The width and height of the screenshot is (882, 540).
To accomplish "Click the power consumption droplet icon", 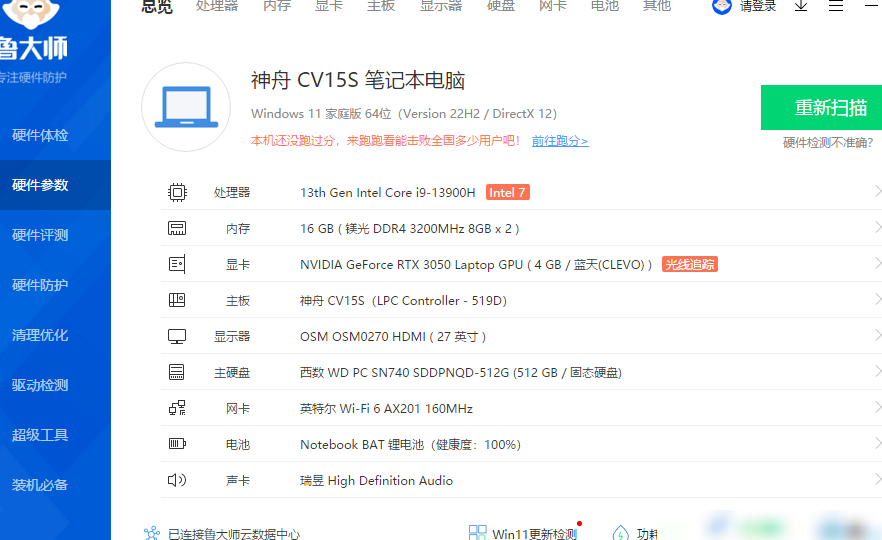I will pos(620,533).
